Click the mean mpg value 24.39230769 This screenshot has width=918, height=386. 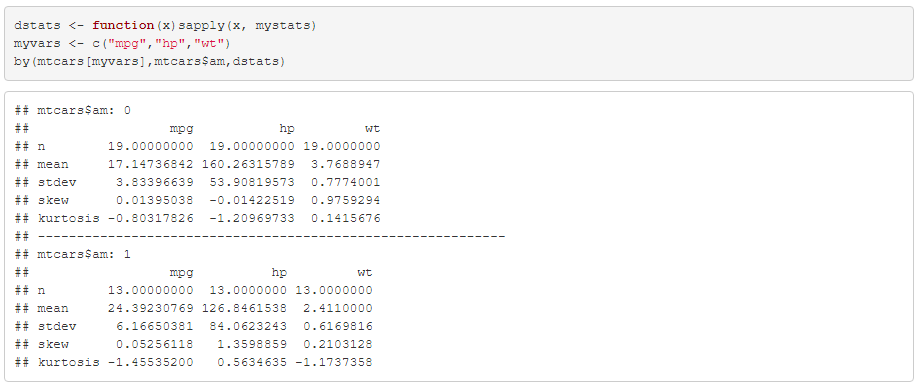pos(150,308)
